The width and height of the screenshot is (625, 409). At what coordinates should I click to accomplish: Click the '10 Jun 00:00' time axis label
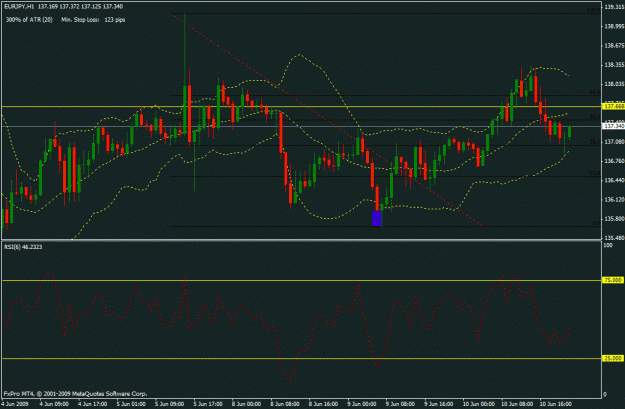click(x=479, y=404)
